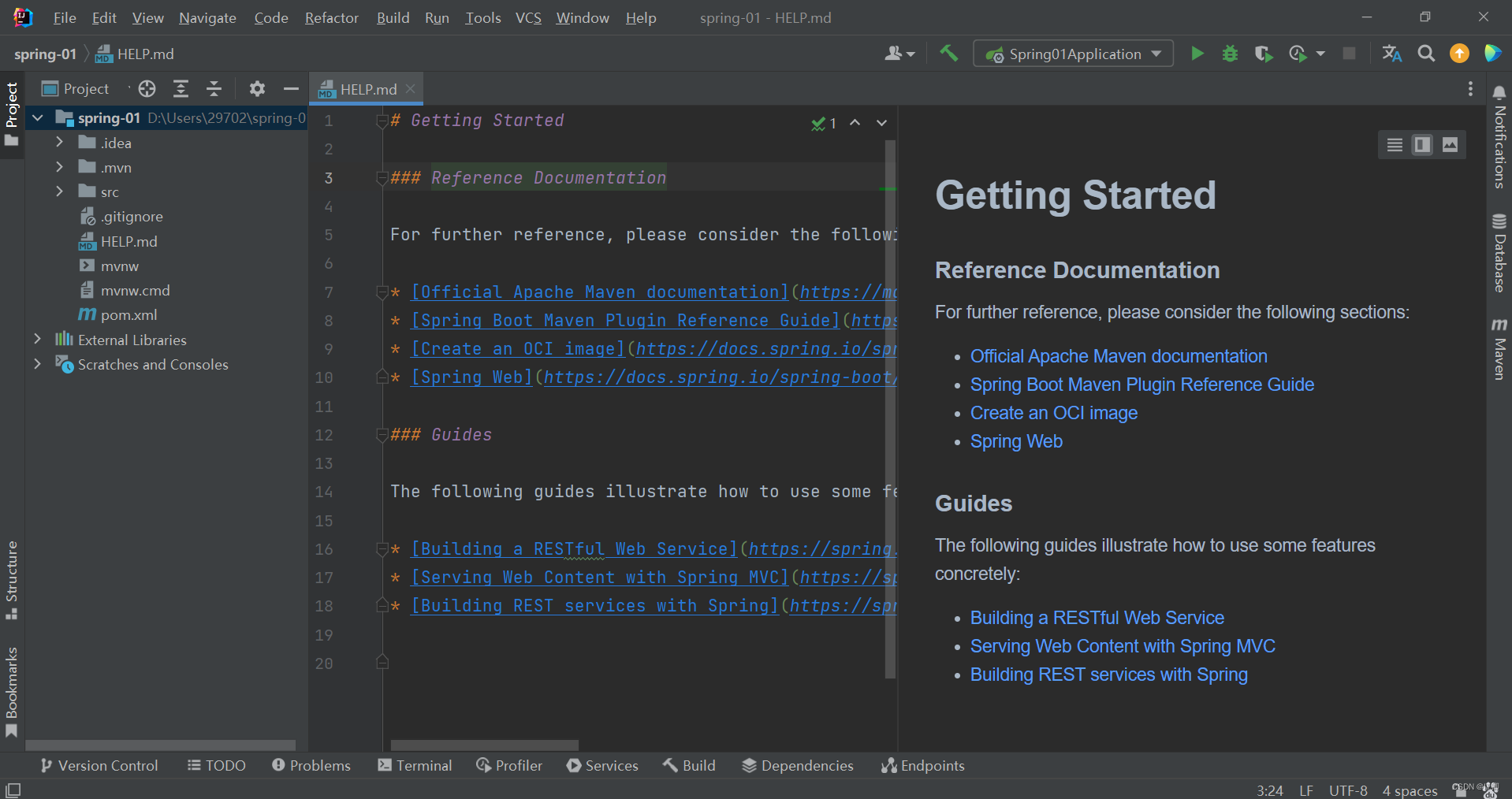The width and height of the screenshot is (1512, 799).
Task: Open the File menu
Action: 65,17
